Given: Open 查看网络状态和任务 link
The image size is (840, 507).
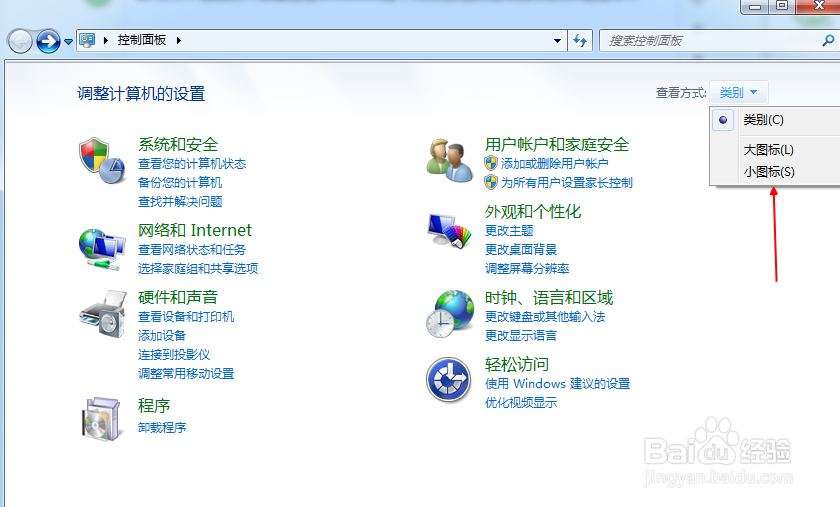Looking at the screenshot, I should [192, 249].
